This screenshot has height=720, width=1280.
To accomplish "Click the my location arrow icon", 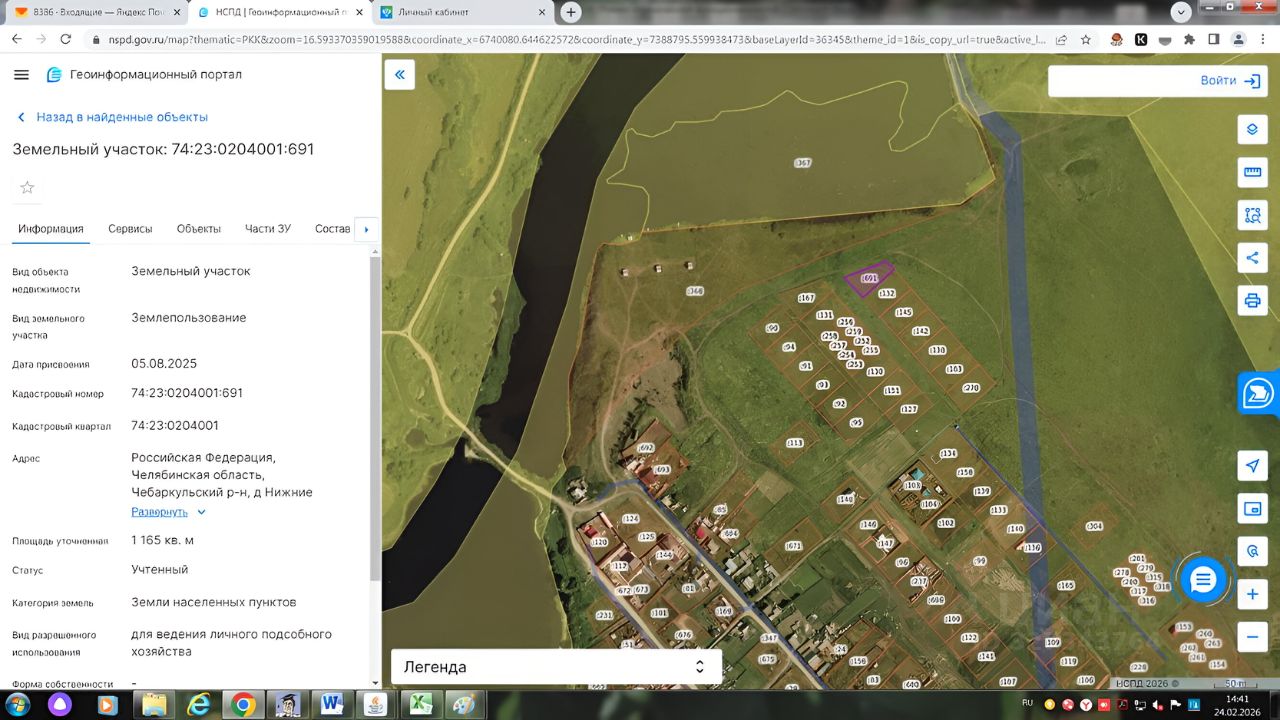I will [1252, 466].
